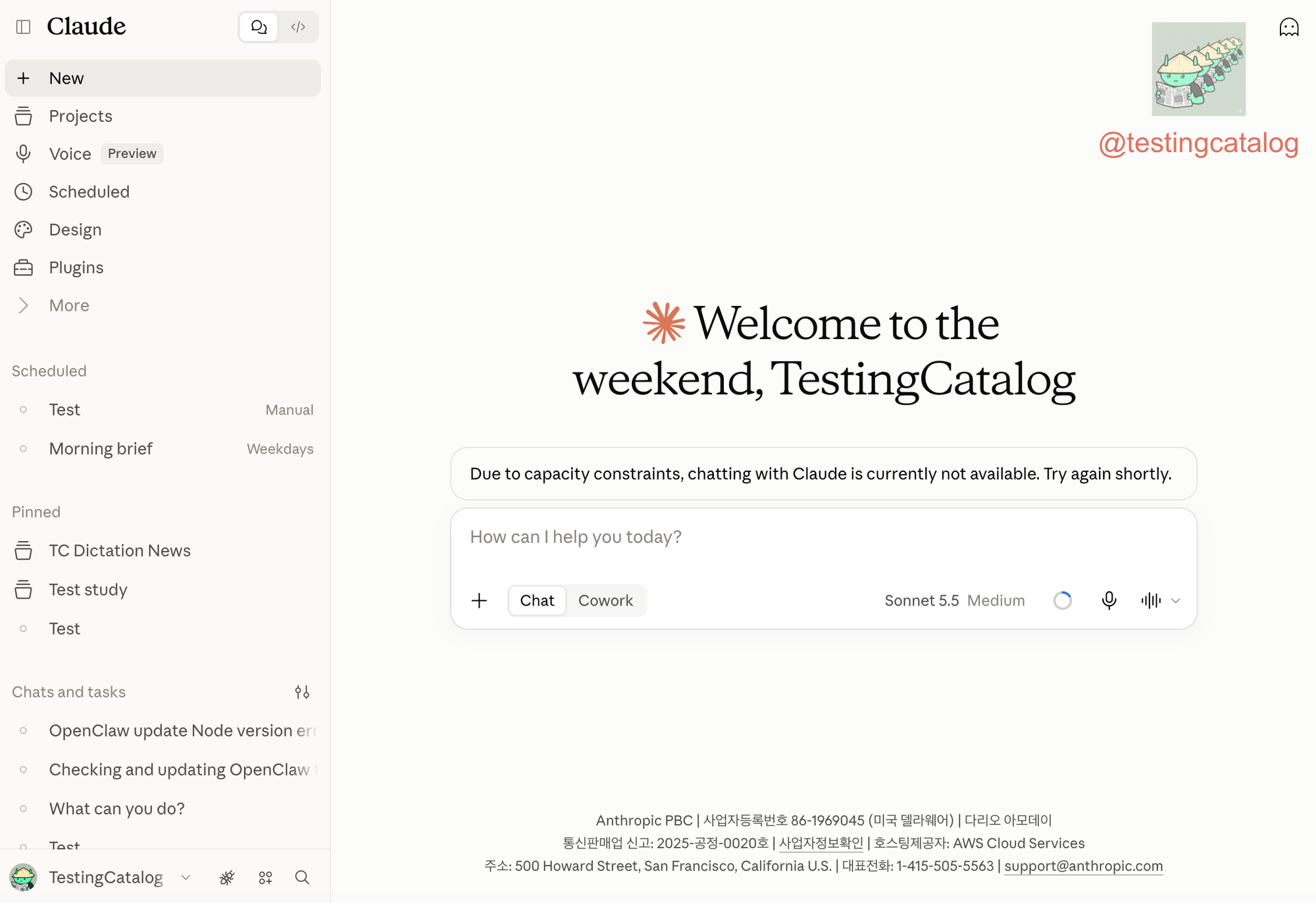Open Voice Preview item

[163, 154]
